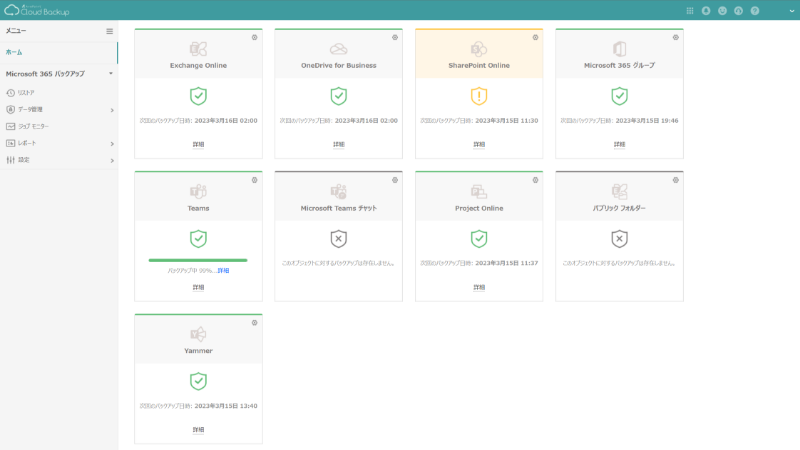Click the Microsoft 365 グループ Office icon
The height and width of the screenshot is (450, 800).
pos(619,49)
